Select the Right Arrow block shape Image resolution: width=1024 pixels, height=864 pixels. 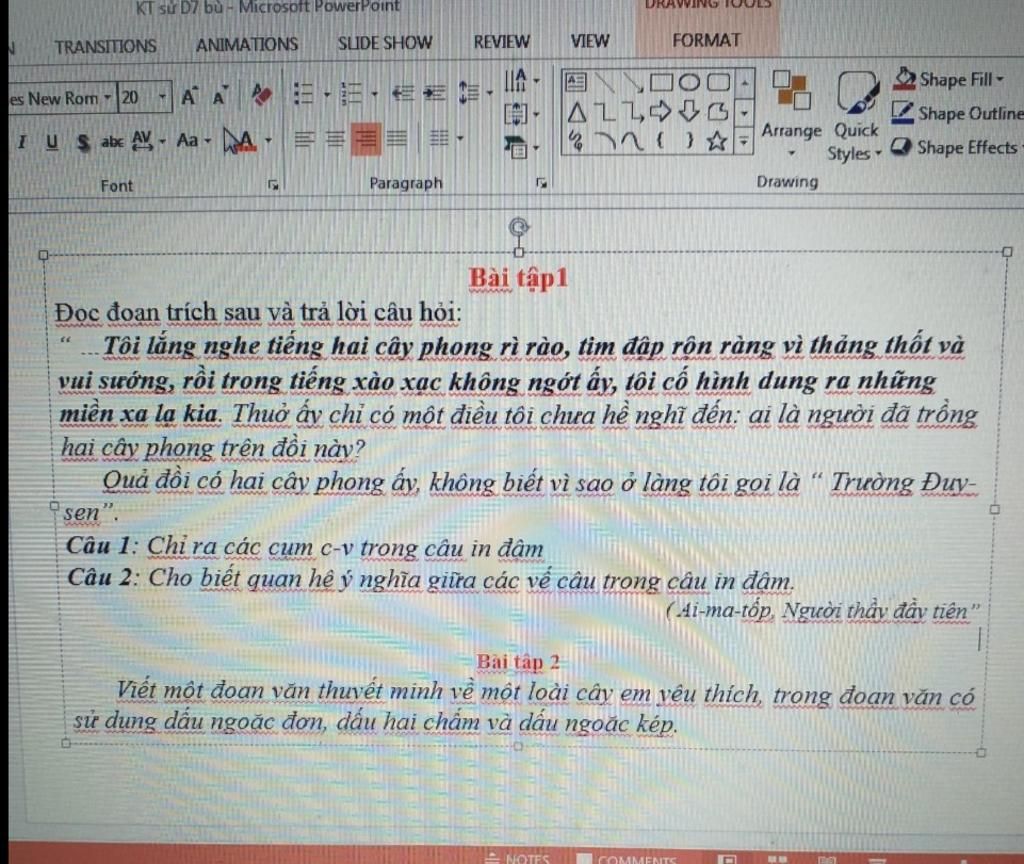point(661,112)
